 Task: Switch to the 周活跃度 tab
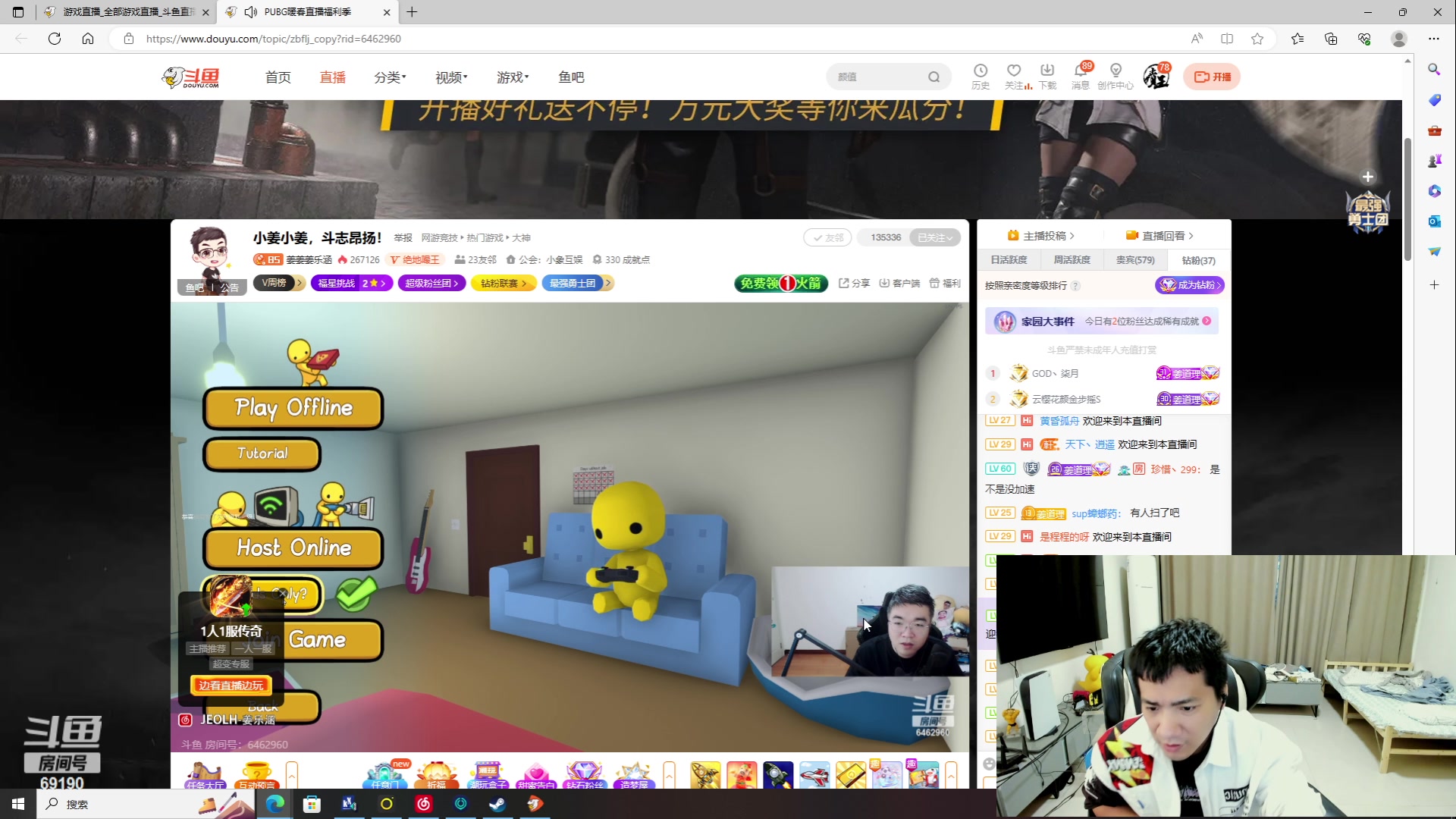click(1072, 260)
